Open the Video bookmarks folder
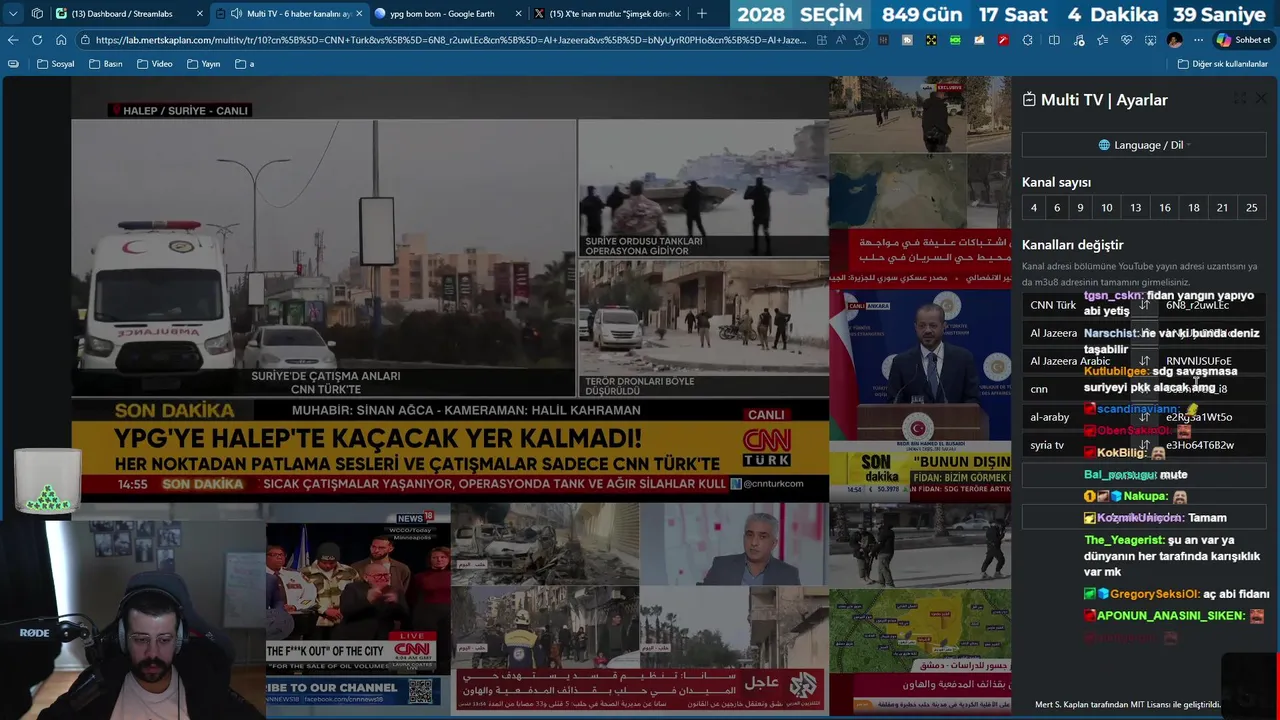The height and width of the screenshot is (720, 1280). pyautogui.click(x=155, y=64)
